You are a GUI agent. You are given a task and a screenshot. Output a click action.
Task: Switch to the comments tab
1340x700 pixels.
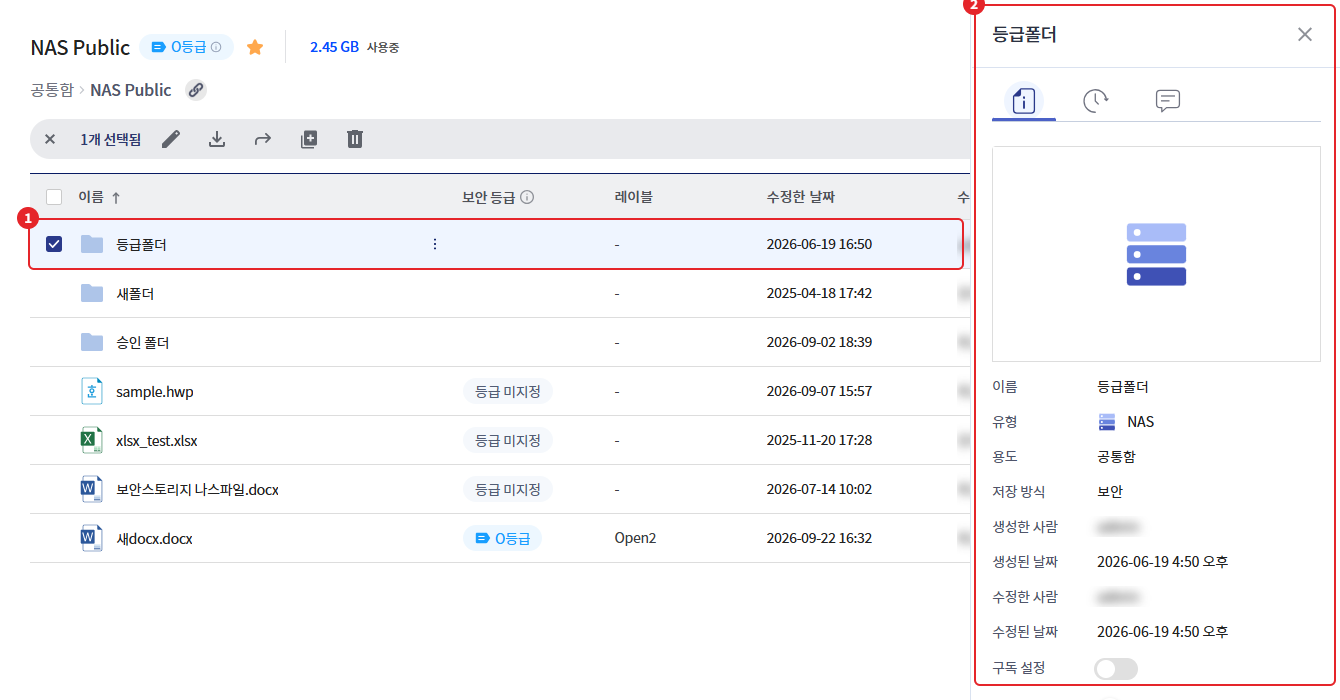(1168, 100)
